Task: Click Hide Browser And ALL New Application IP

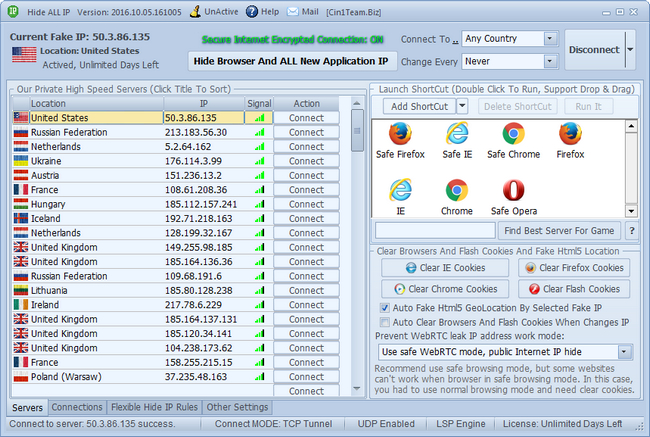Action: (x=291, y=61)
